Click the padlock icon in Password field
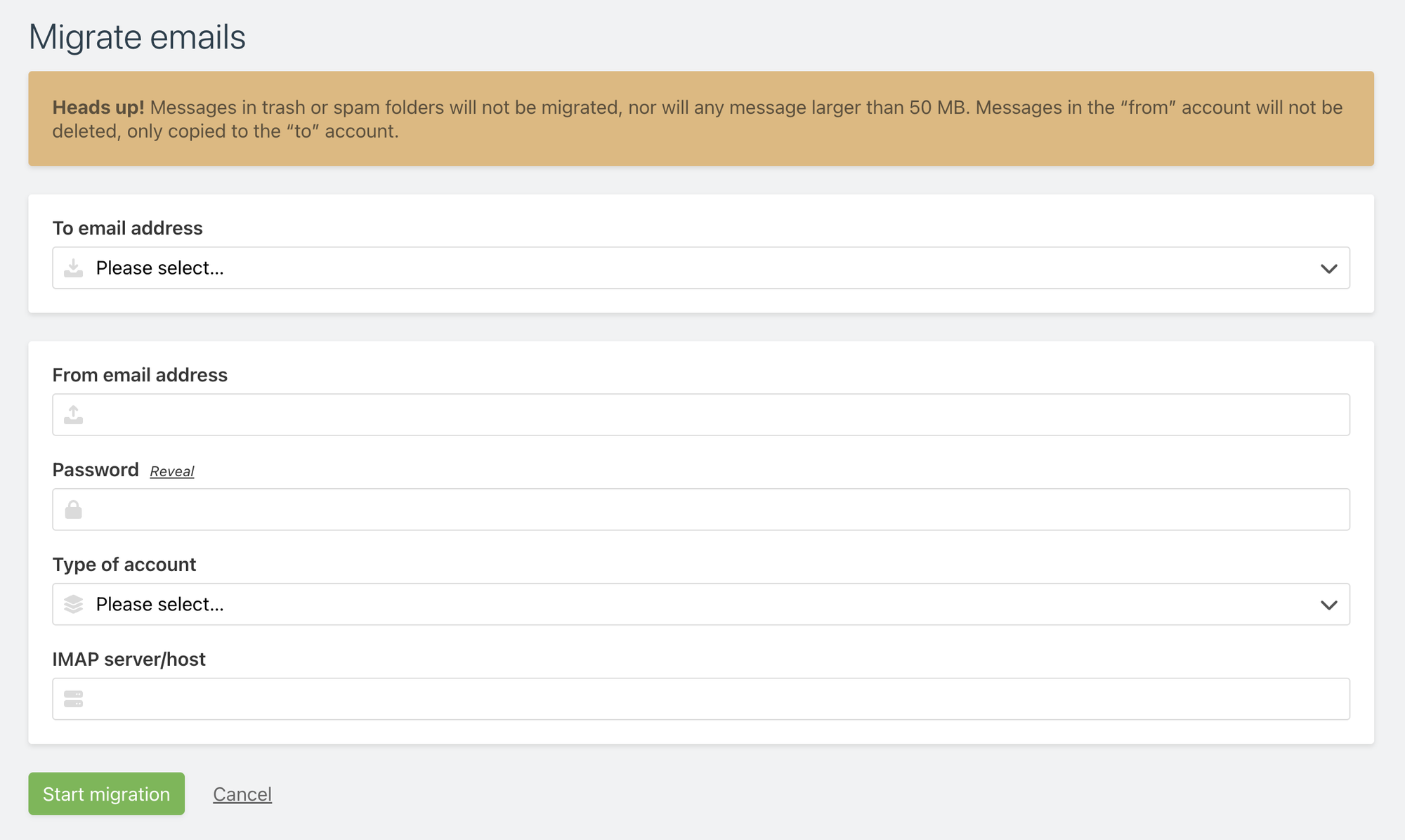 (x=74, y=510)
